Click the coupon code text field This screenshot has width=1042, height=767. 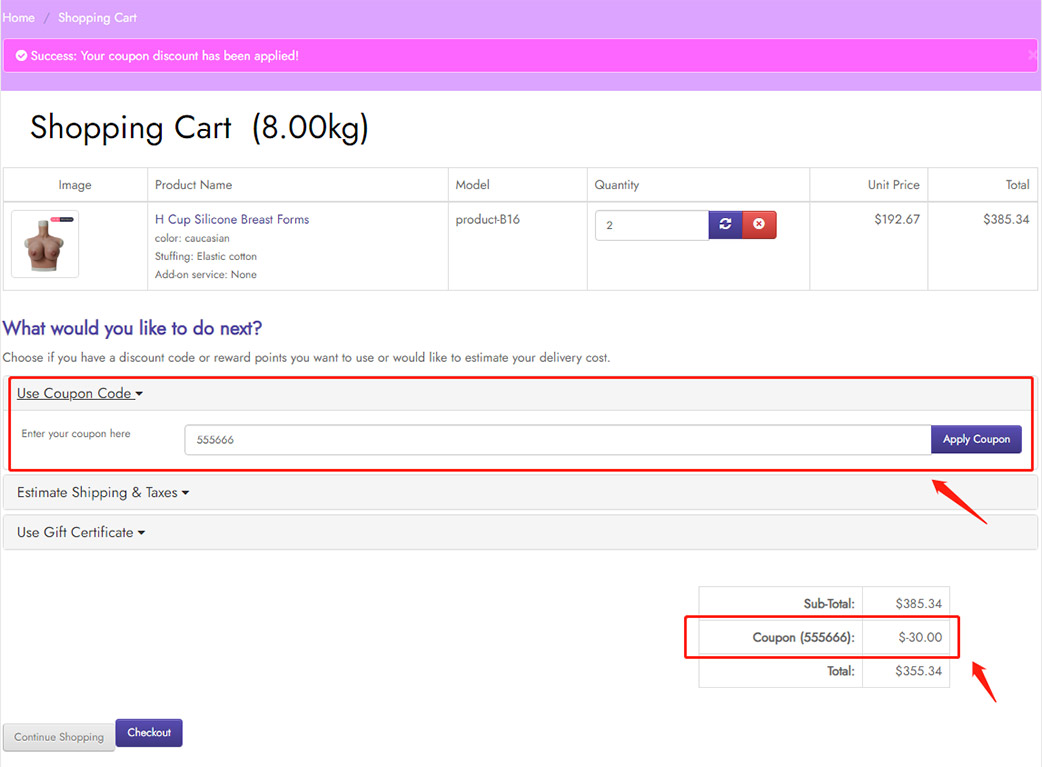(x=557, y=440)
